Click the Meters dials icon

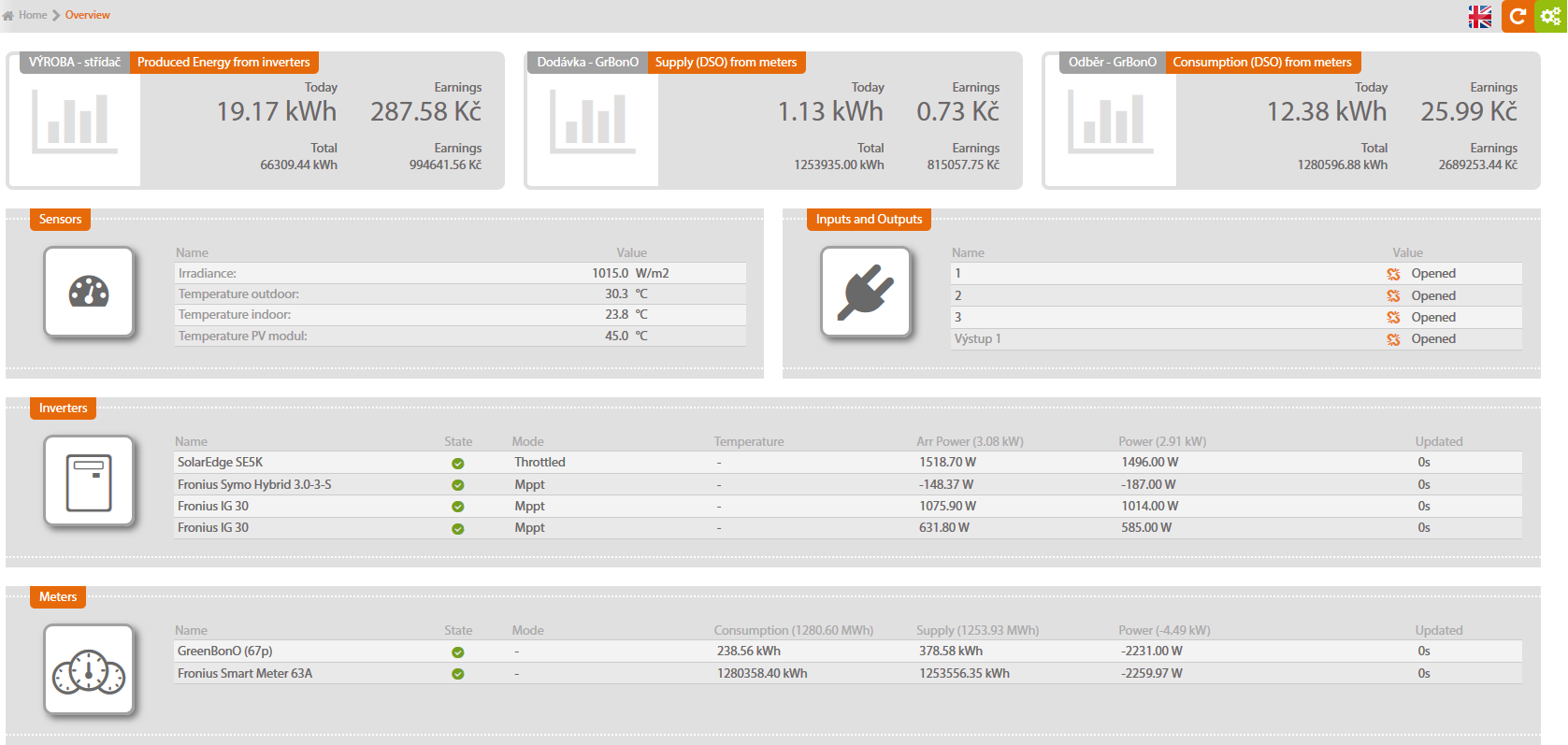coord(89,670)
